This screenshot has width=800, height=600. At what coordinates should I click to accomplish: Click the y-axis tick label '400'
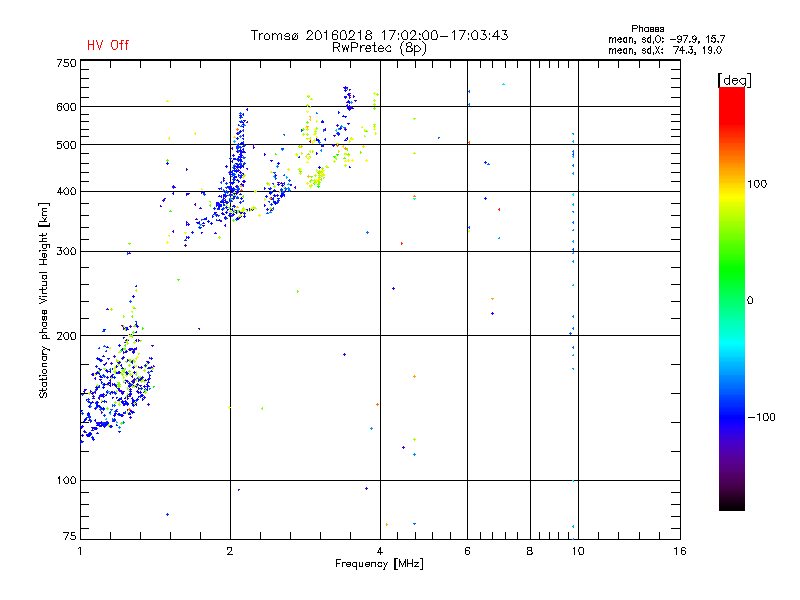pyautogui.click(x=66, y=192)
